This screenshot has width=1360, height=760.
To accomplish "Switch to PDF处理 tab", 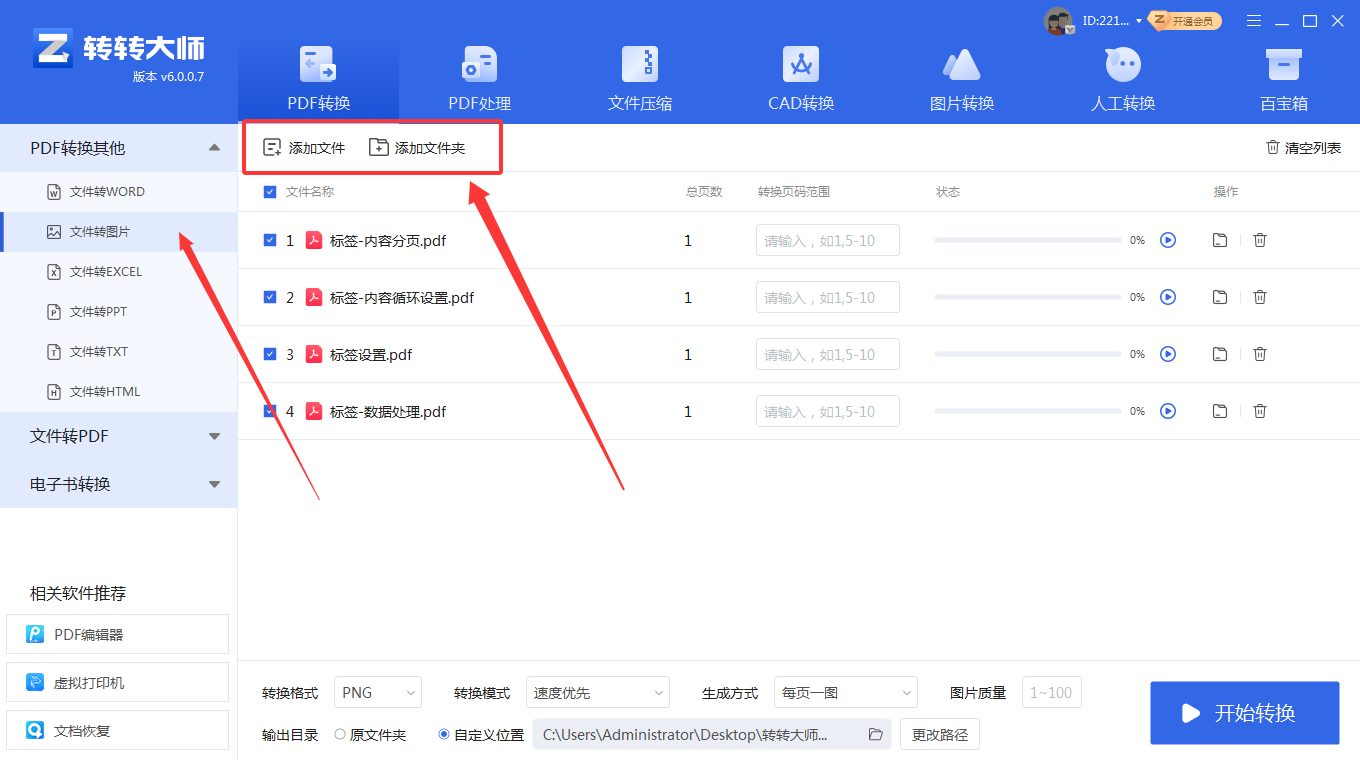I will click(479, 79).
